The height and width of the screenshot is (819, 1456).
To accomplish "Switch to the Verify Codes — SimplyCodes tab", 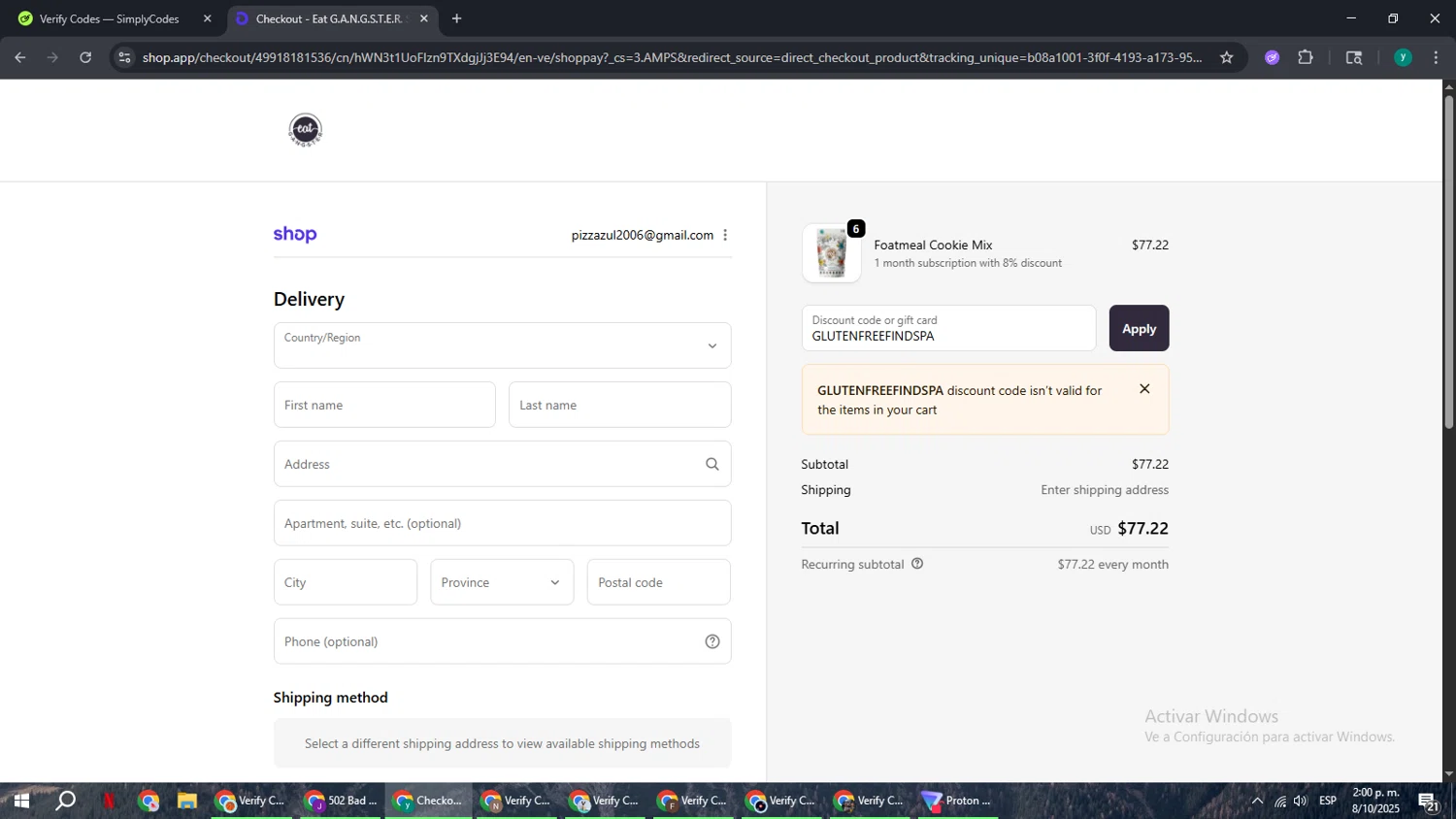I will pyautogui.click(x=112, y=18).
